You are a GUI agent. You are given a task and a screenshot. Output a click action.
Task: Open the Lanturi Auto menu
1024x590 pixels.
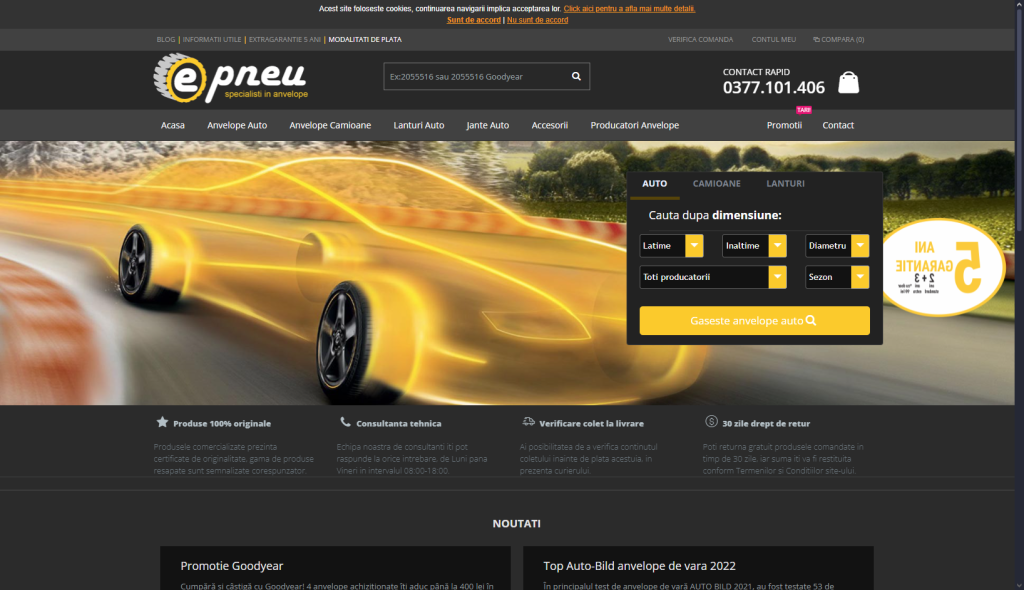[419, 125]
